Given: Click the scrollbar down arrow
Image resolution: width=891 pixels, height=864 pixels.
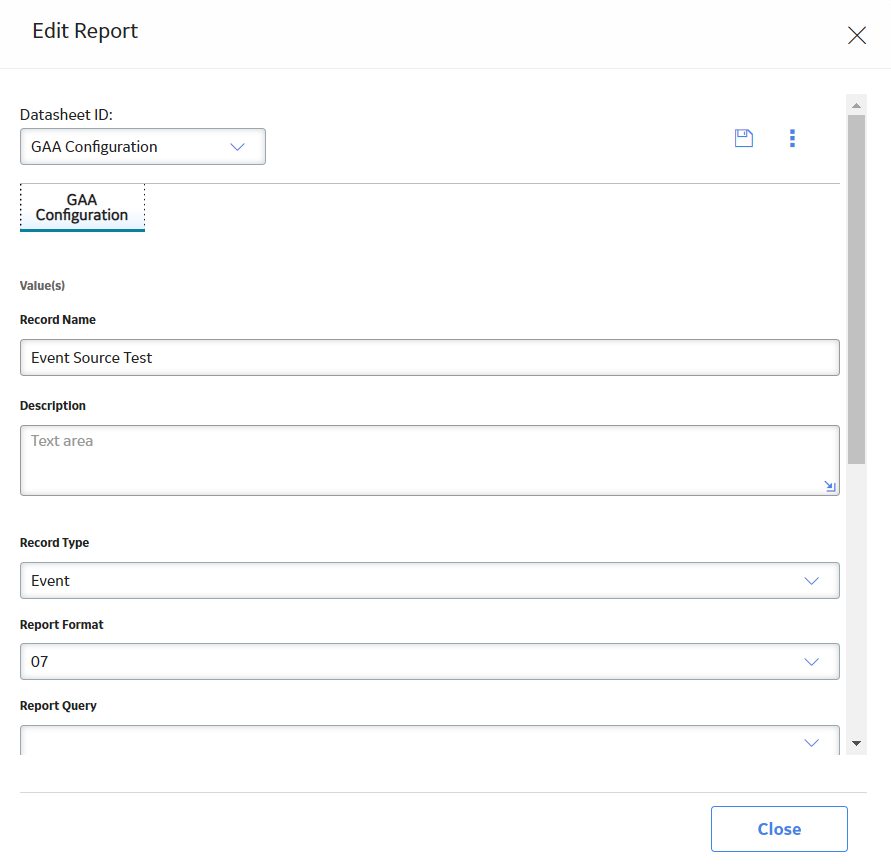Looking at the screenshot, I should click(x=856, y=743).
